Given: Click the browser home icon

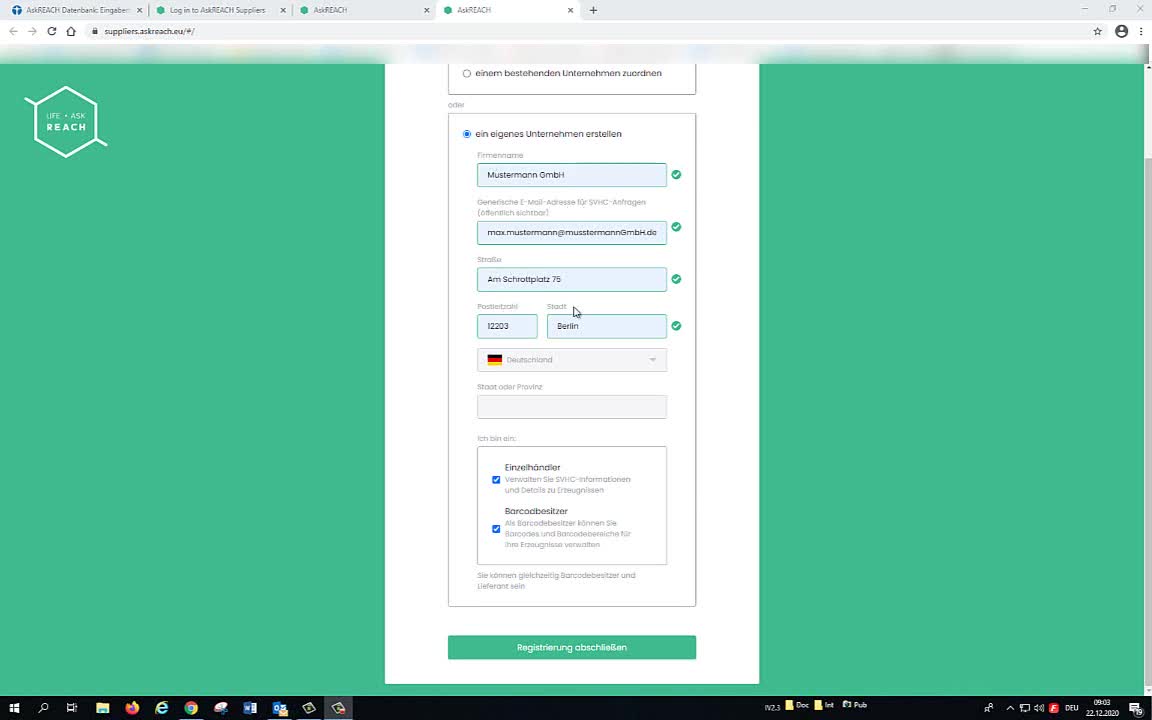Looking at the screenshot, I should tap(71, 31).
